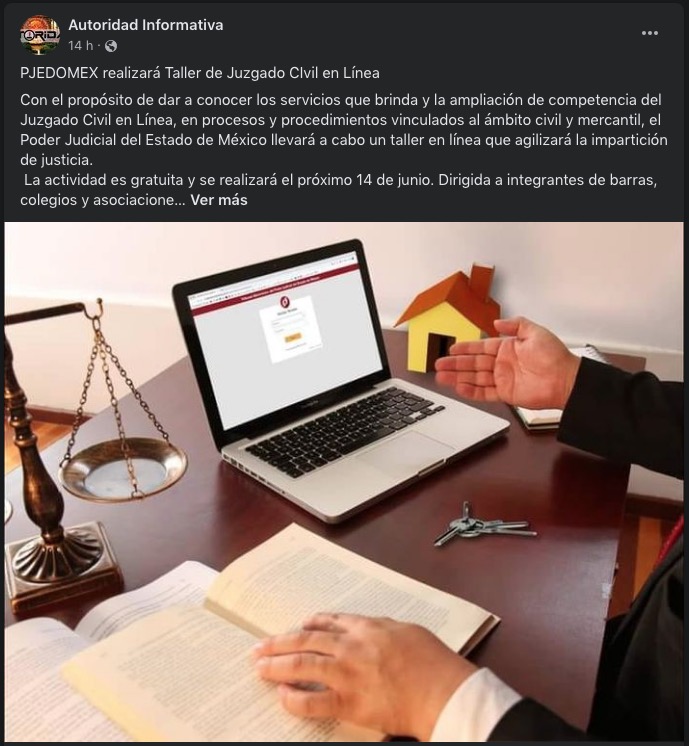
Task: Visit the Autoridad Informativa page name
Action: pos(146,25)
